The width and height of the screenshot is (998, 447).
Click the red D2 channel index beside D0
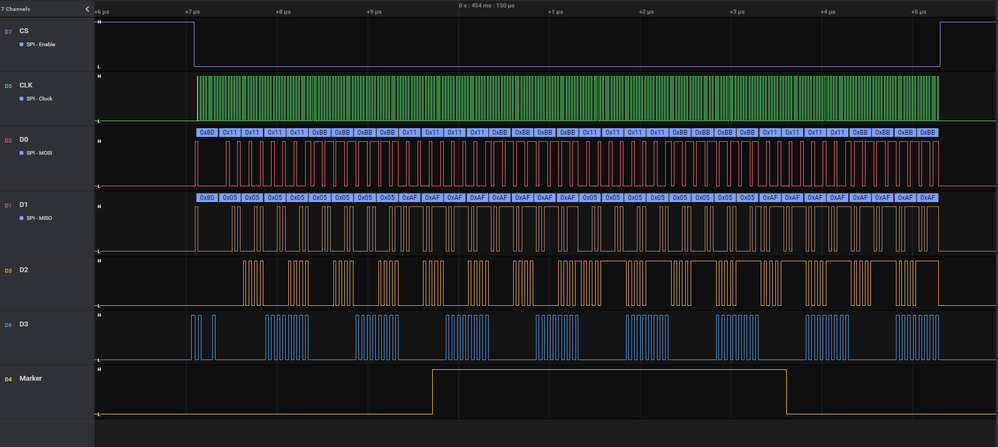click(x=8, y=139)
